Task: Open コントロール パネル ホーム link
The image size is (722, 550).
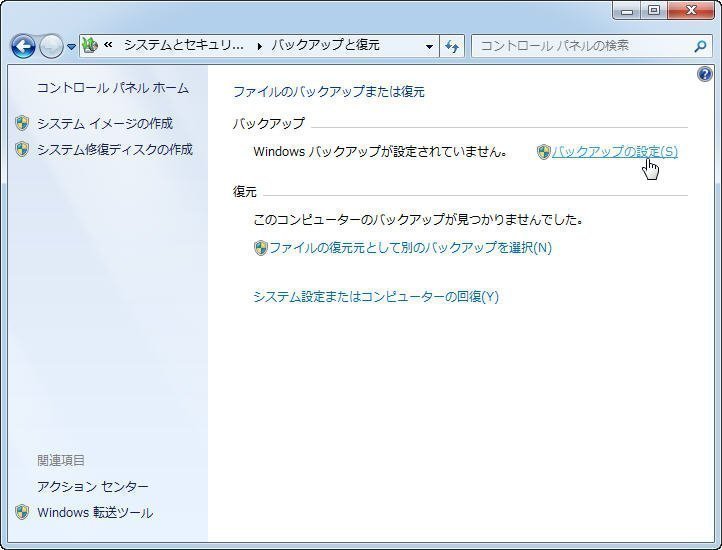Action: (113, 88)
